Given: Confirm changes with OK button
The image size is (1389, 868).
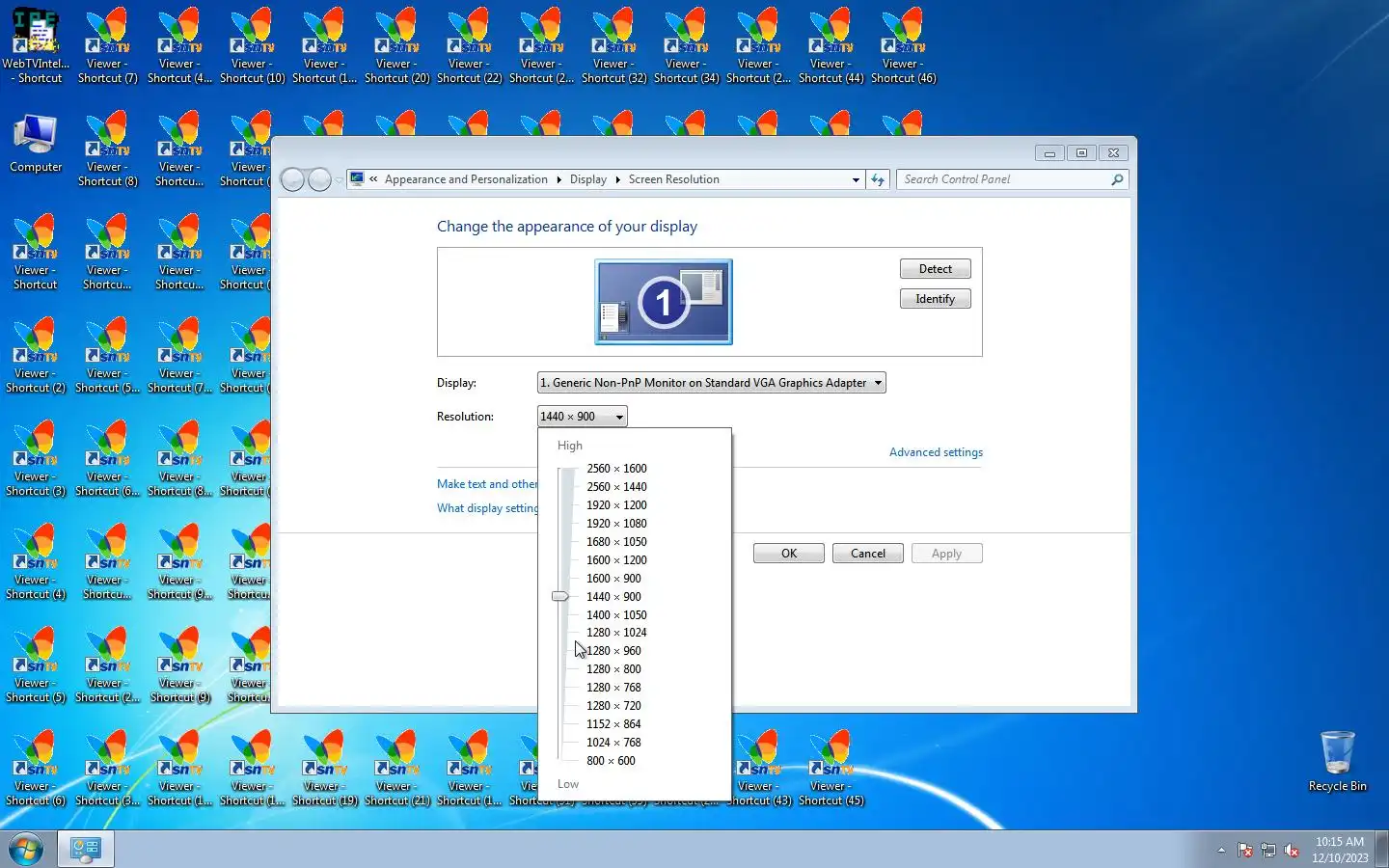Looking at the screenshot, I should [x=788, y=554].
